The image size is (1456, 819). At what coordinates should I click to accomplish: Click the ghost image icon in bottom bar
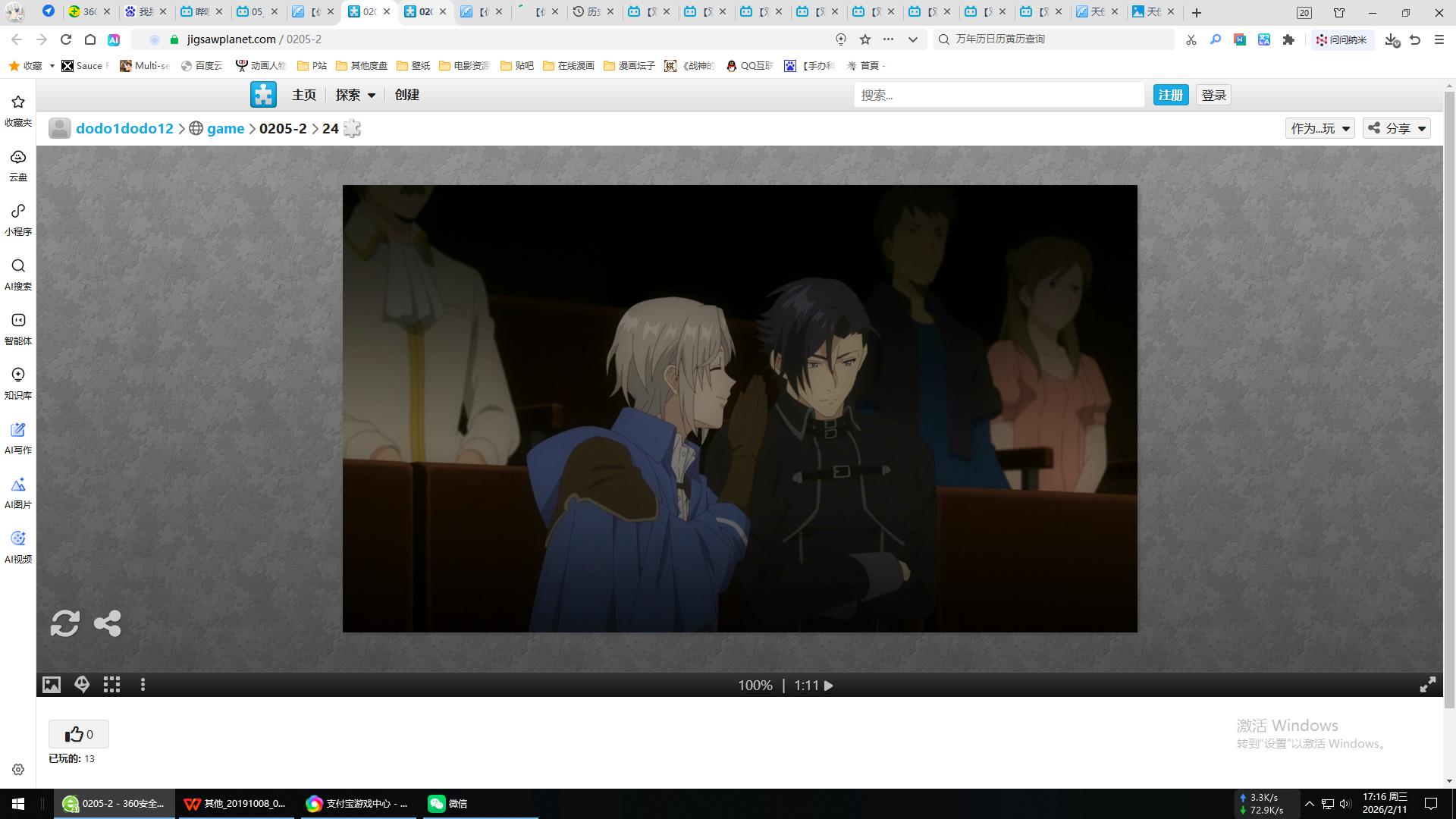82,685
